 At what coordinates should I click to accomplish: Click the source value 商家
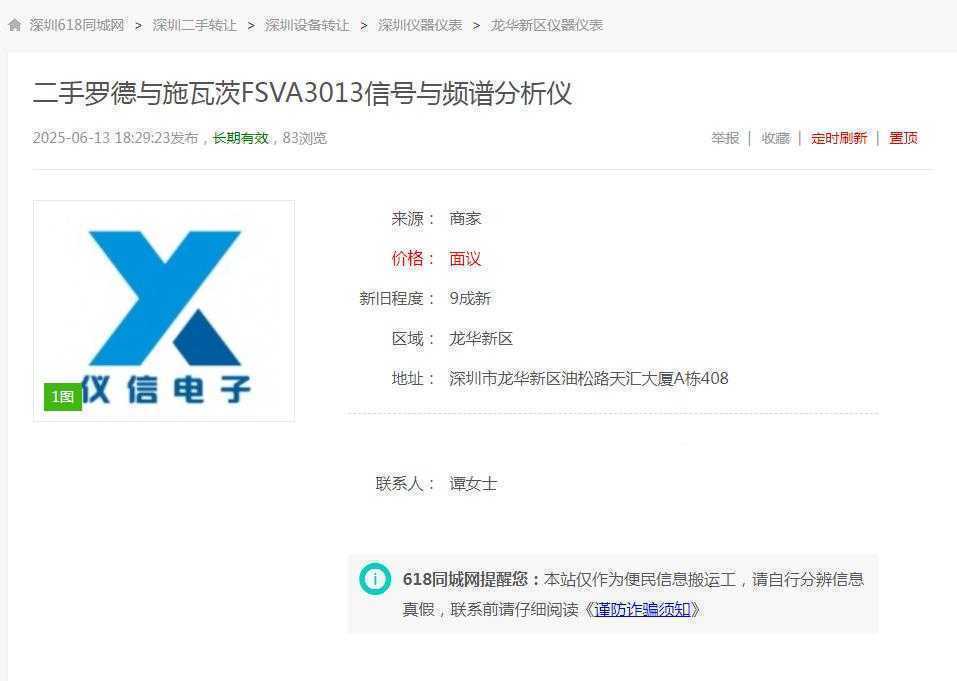465,218
